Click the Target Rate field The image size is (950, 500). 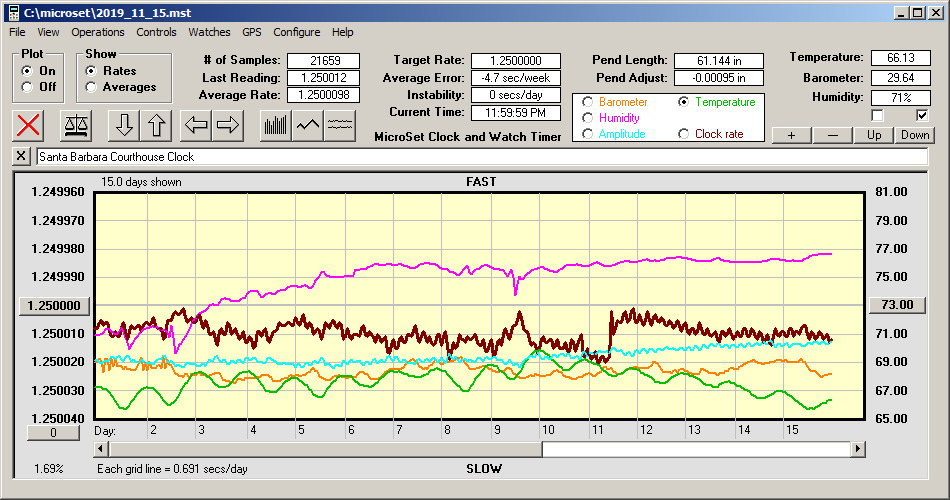[x=516, y=61]
